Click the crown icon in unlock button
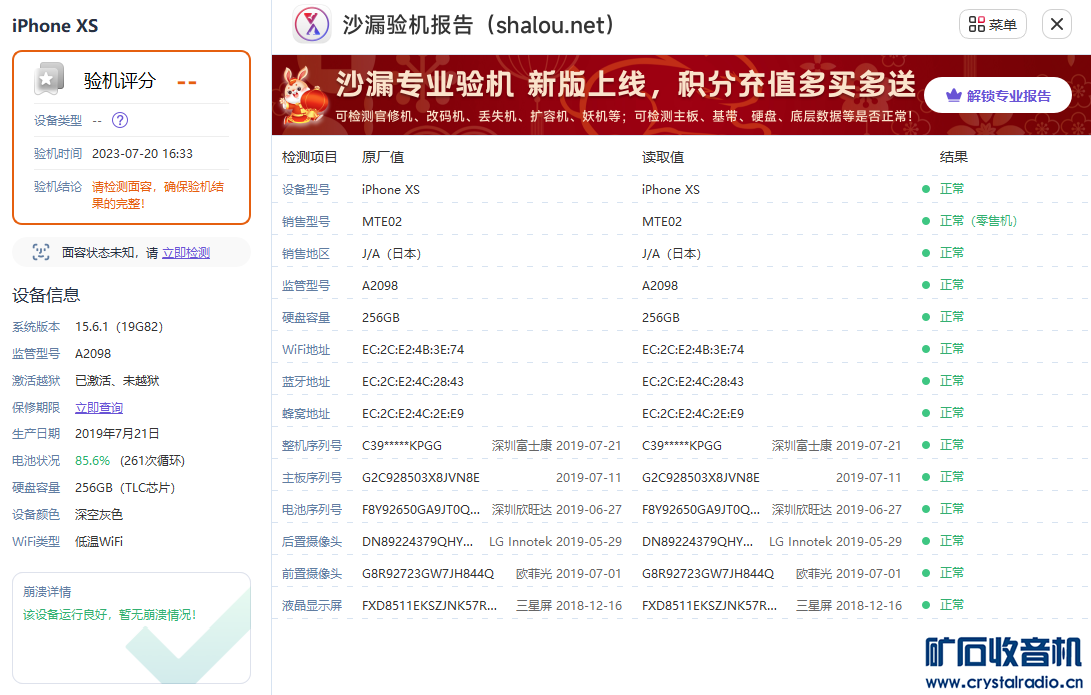The height and width of the screenshot is (695, 1091). [953, 95]
